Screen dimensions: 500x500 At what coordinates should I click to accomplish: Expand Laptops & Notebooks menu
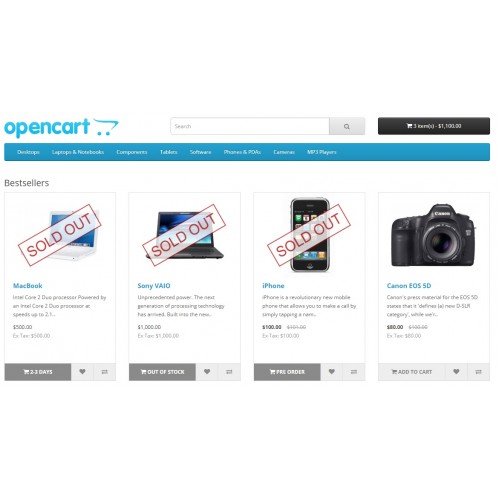78,152
